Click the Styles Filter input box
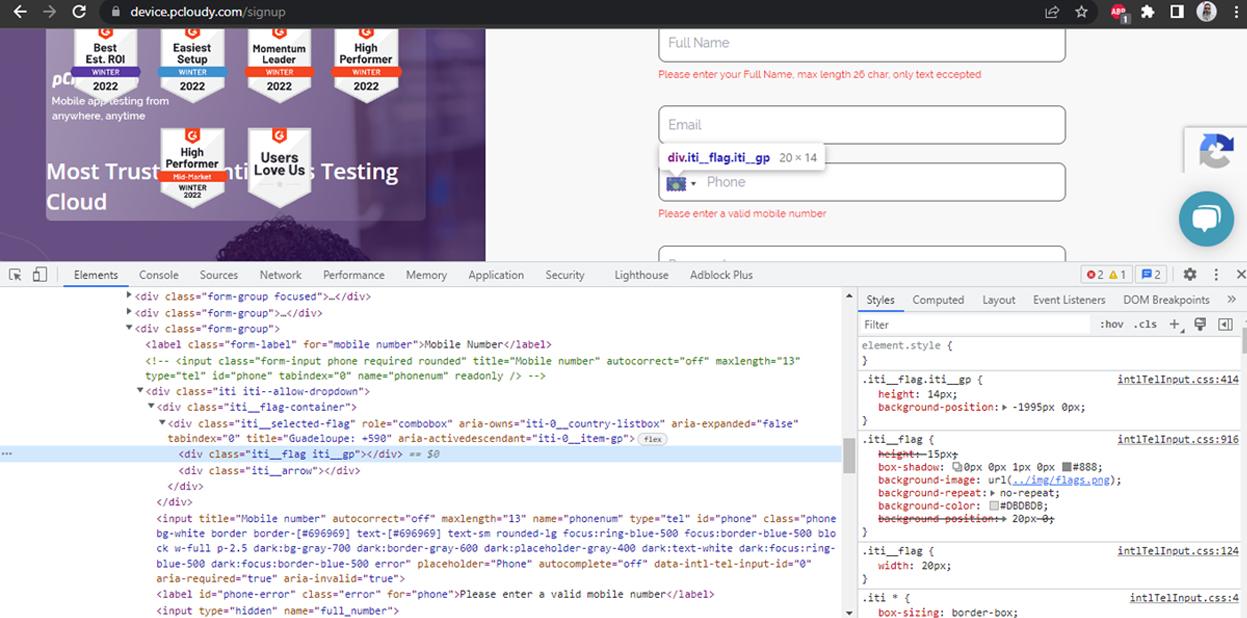Image resolution: width=1247 pixels, height=618 pixels. click(x=975, y=324)
